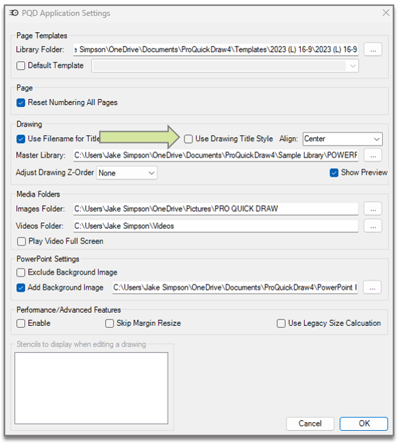Click the 'Drawing' group title
Viewport: 400px width, 444px height.
coord(29,124)
